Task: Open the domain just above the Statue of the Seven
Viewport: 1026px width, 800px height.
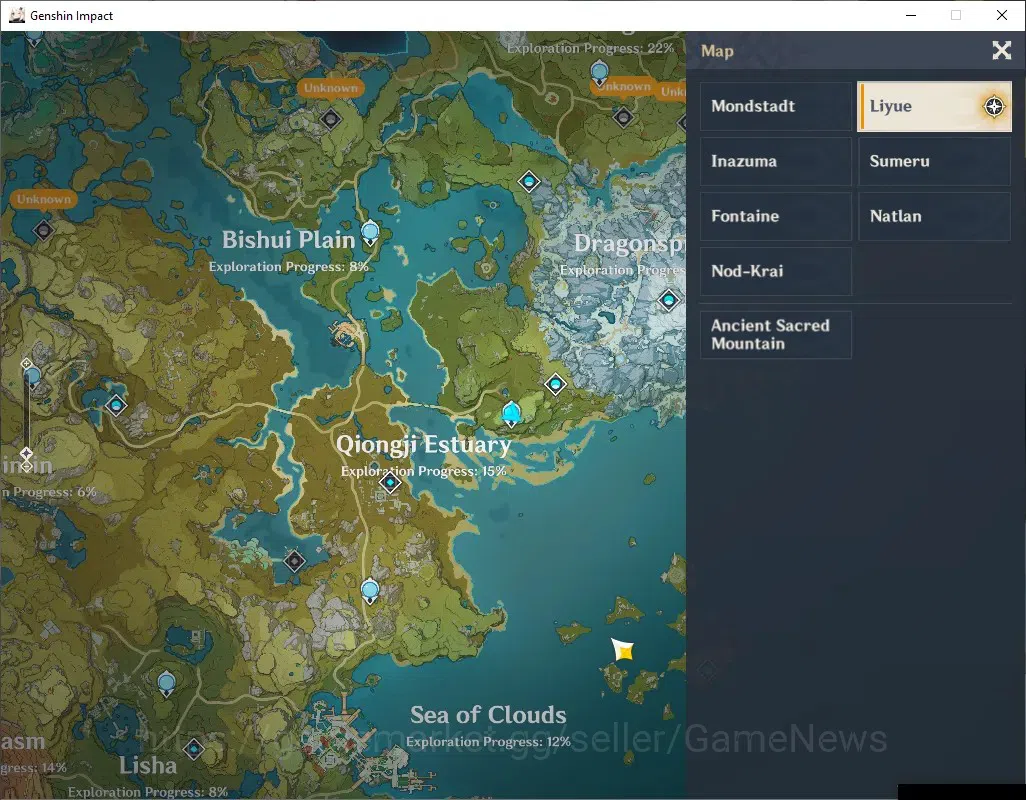Action: pyautogui.click(x=556, y=384)
